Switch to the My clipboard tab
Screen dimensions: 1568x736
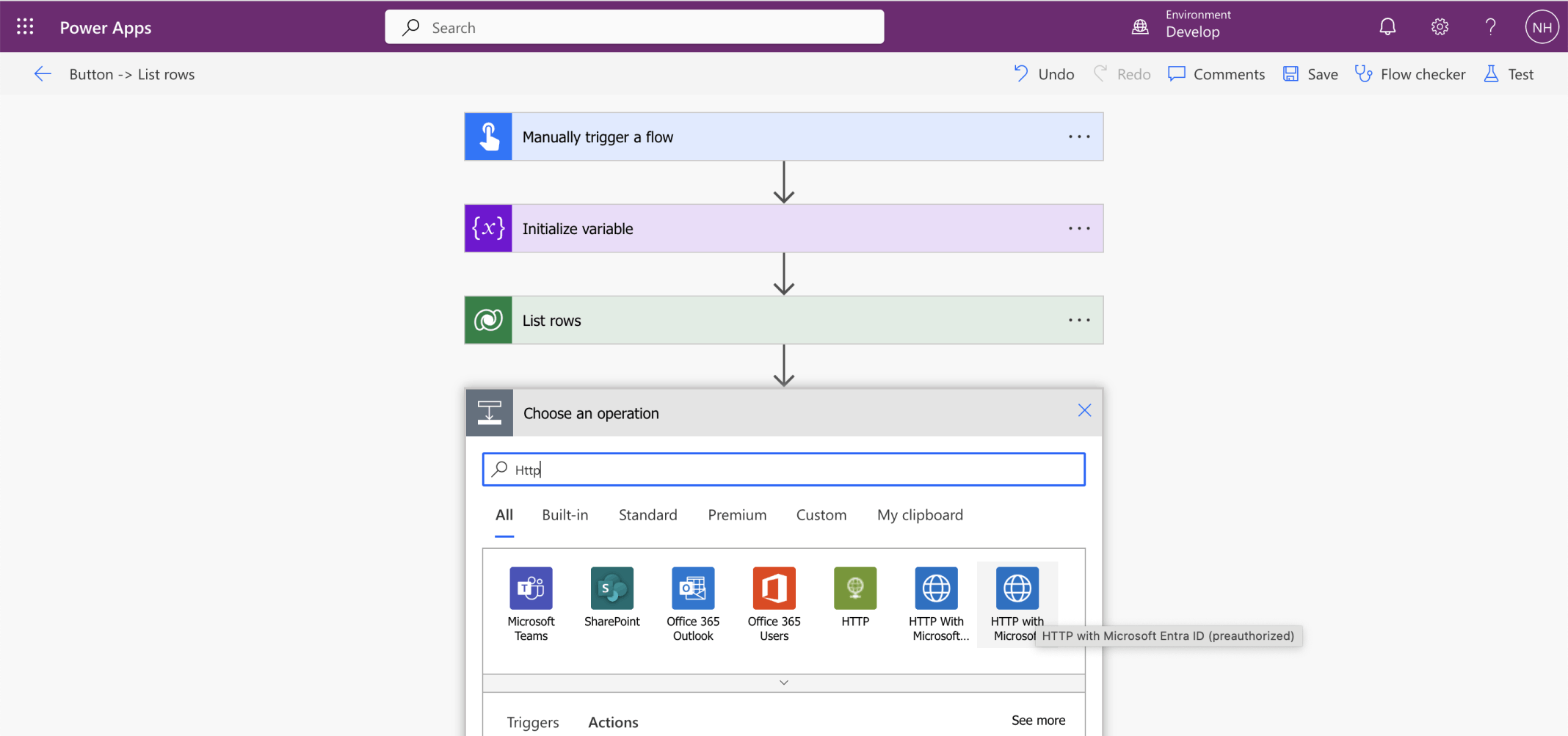click(x=920, y=515)
